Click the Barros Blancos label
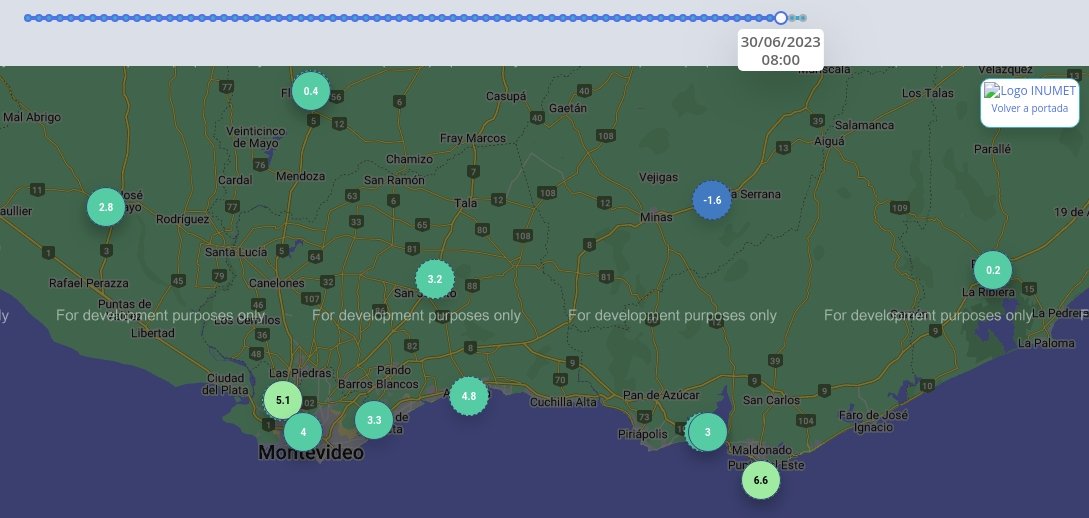Screen dimensions: 1089x518 378,384
